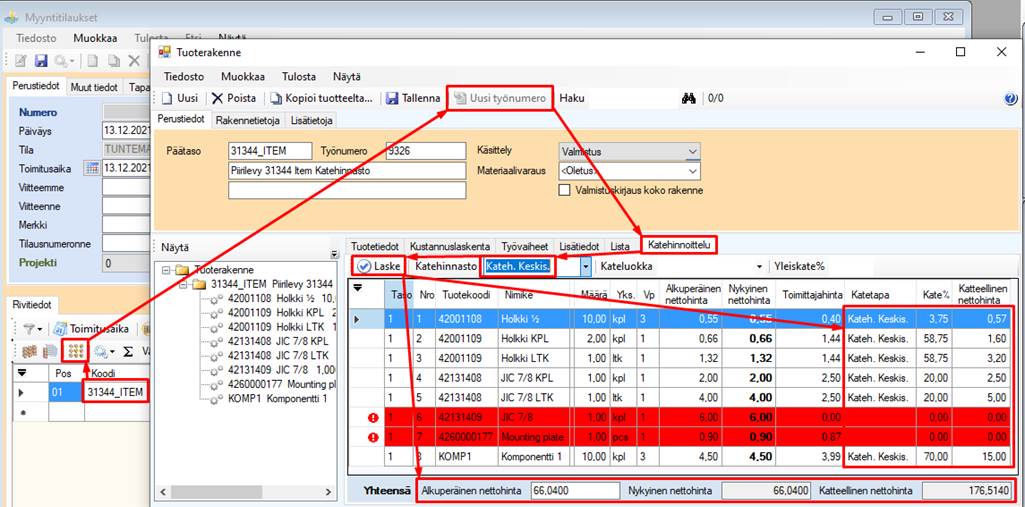Switch to the Rakennetietoja tab

pos(247,120)
